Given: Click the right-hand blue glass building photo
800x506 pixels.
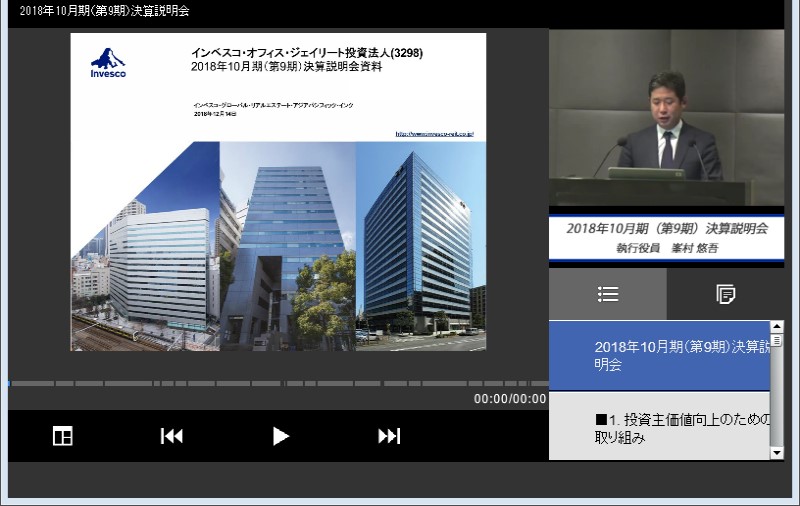Looking at the screenshot, I should click(420, 245).
